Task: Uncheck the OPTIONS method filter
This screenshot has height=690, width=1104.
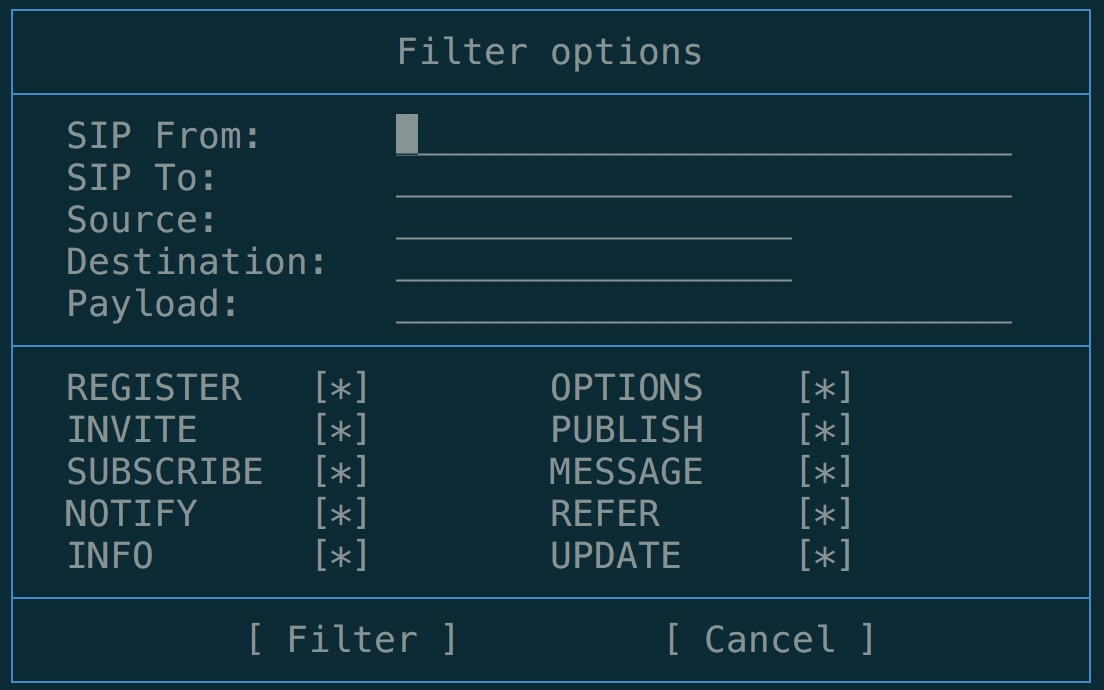Action: coord(825,388)
